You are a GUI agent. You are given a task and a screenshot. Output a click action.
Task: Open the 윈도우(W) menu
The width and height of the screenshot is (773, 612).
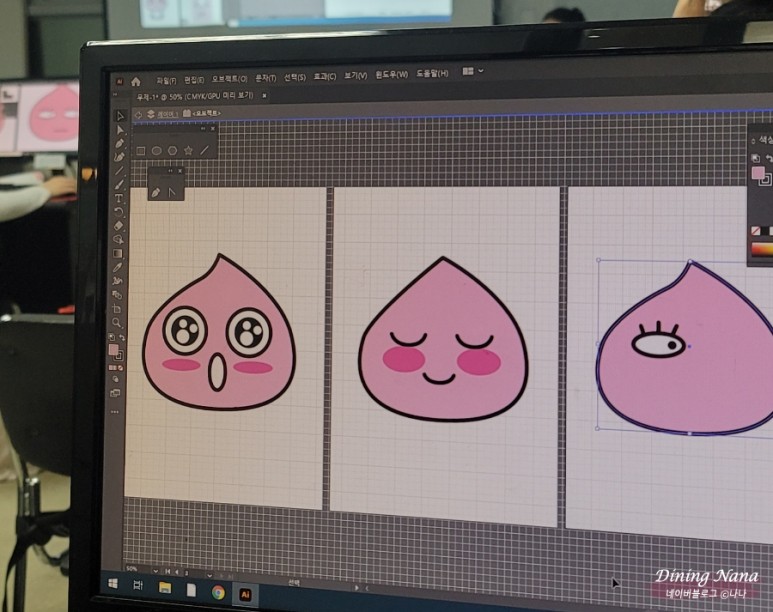[392, 74]
